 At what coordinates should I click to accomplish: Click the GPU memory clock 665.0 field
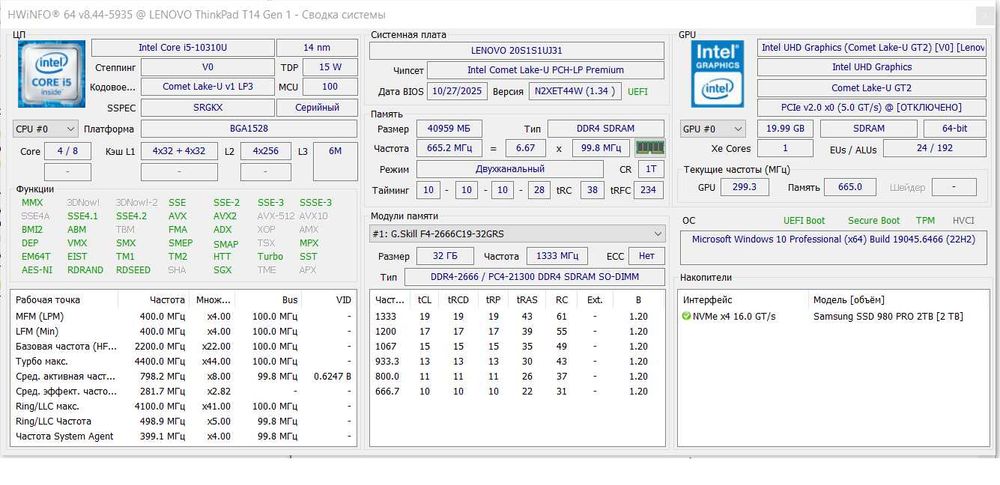click(850, 187)
